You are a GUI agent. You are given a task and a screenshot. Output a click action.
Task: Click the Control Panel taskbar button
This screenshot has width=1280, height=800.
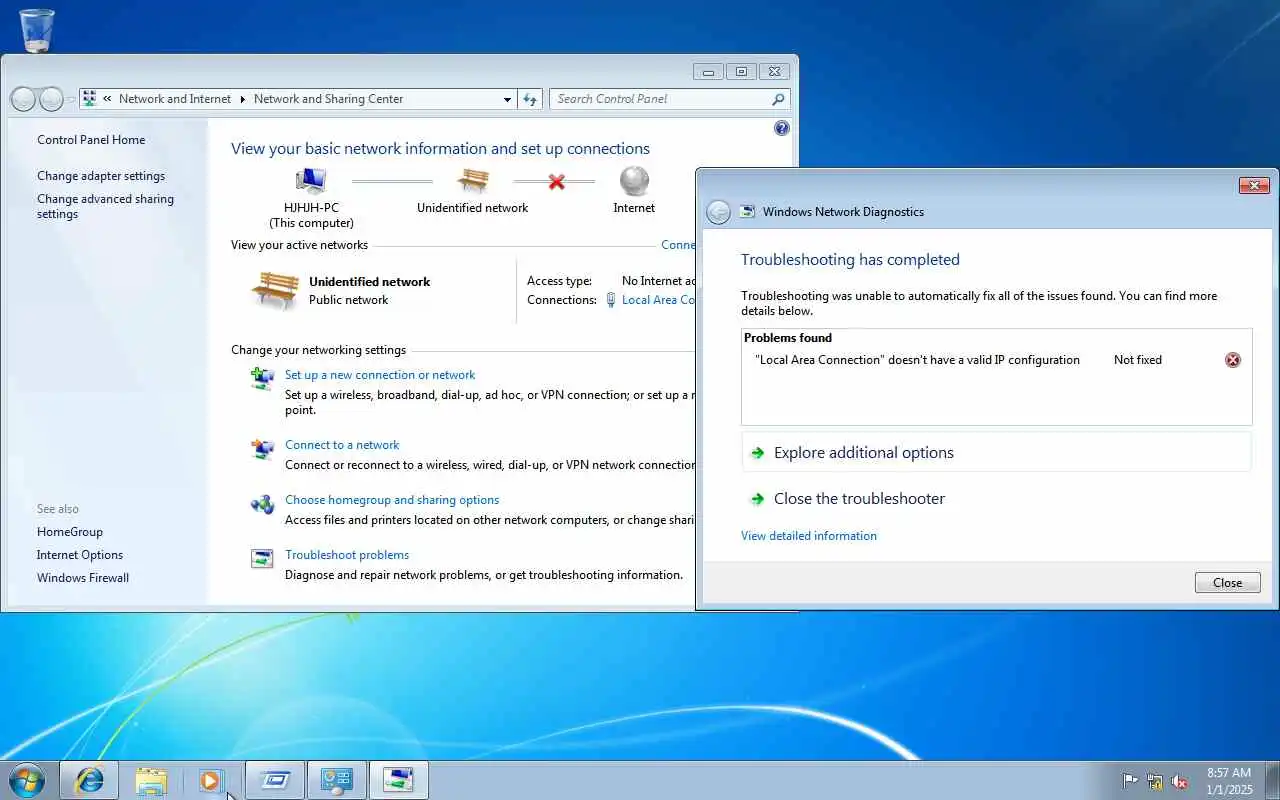[337, 780]
